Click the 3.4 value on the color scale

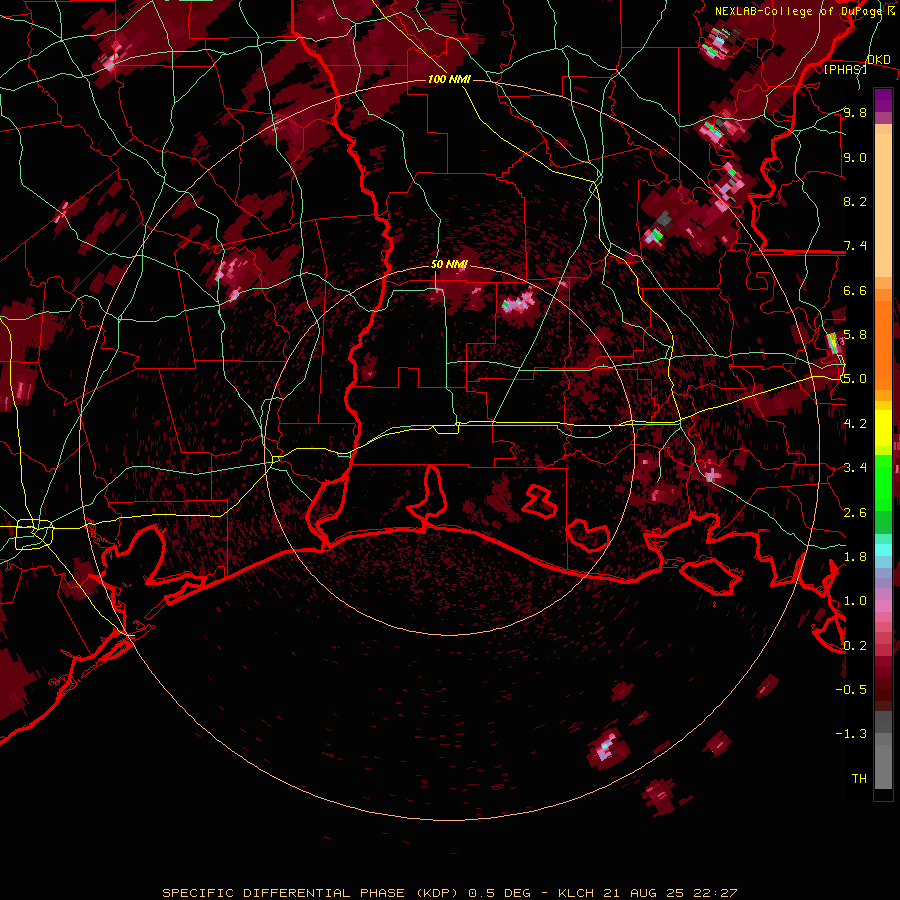[x=855, y=468]
